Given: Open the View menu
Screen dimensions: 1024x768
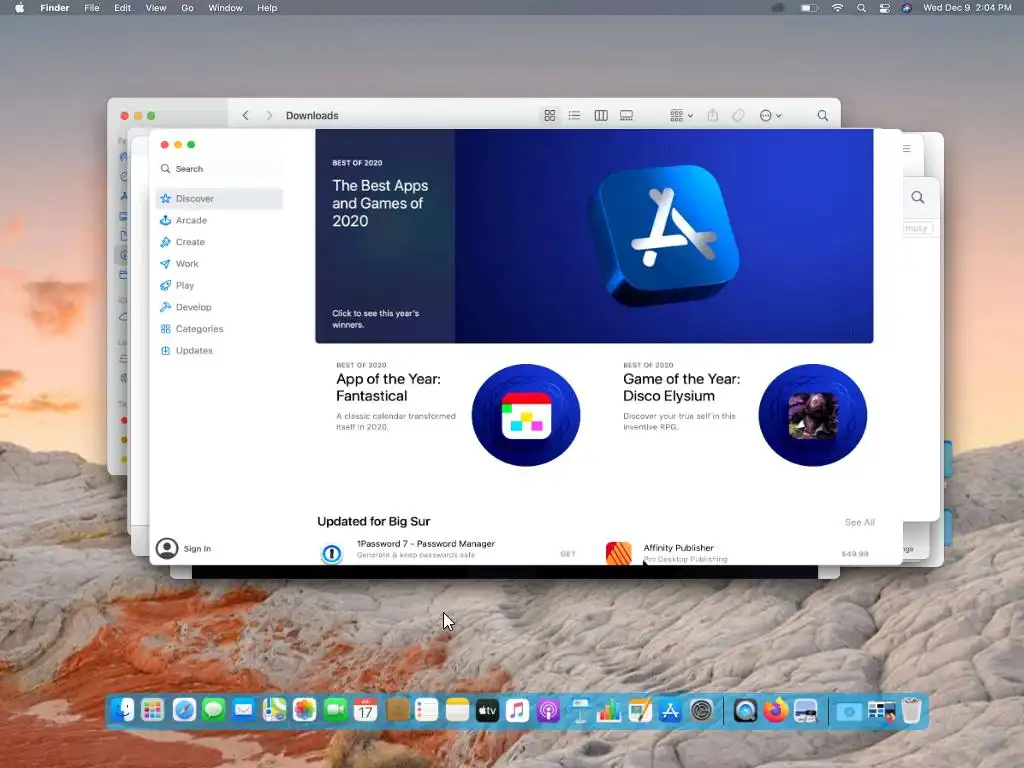Looking at the screenshot, I should click(x=155, y=8).
